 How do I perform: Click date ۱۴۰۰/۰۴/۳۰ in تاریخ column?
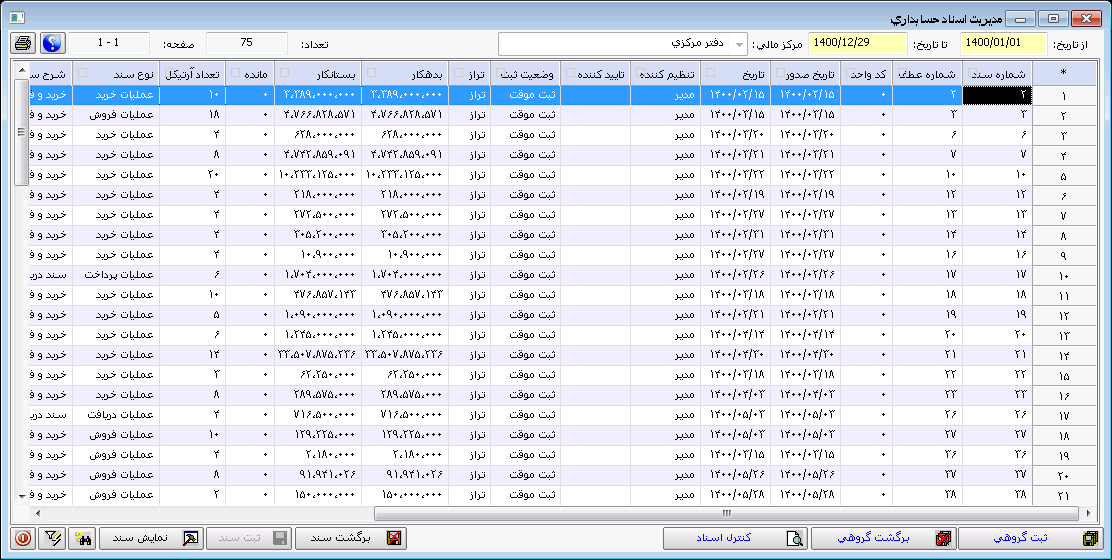(737, 354)
